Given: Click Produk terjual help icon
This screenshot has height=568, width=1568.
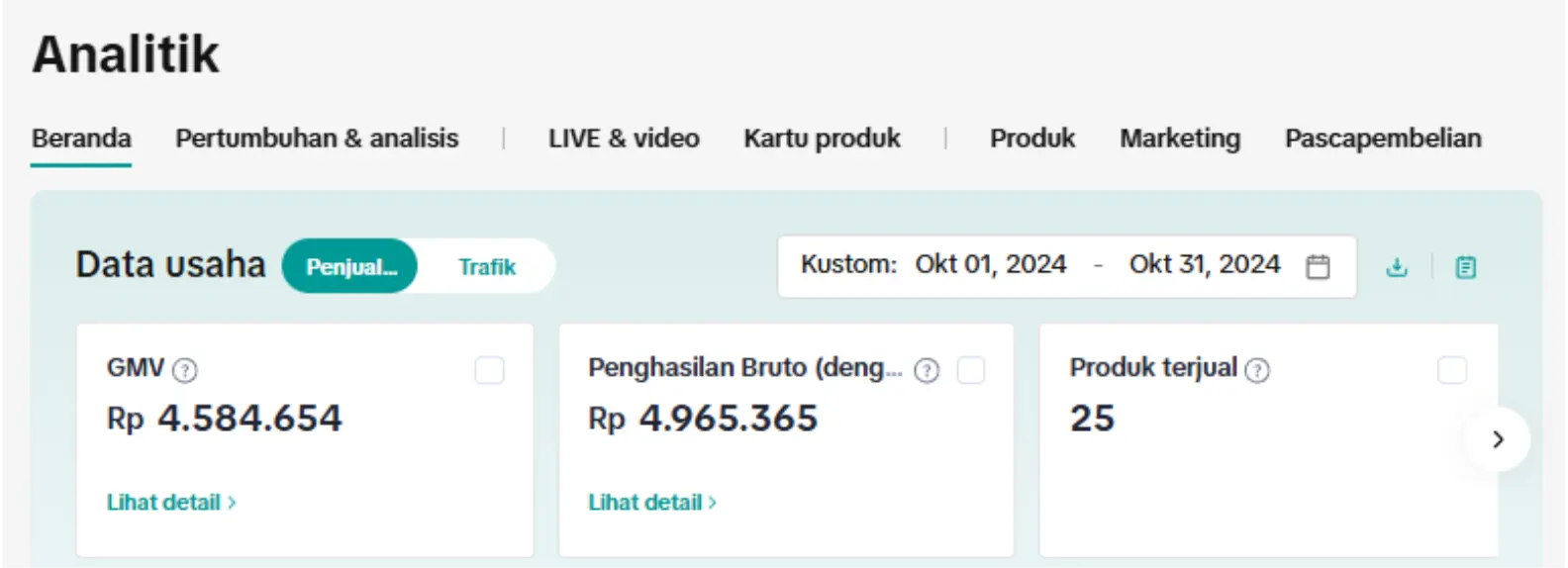Looking at the screenshot, I should click(1257, 370).
